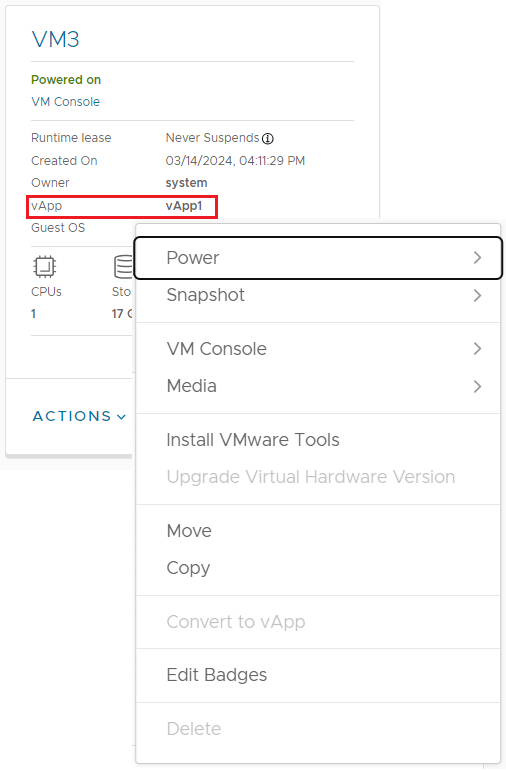Open the ACTIONS dropdown
Screen dimensions: 506x771
click(79, 416)
